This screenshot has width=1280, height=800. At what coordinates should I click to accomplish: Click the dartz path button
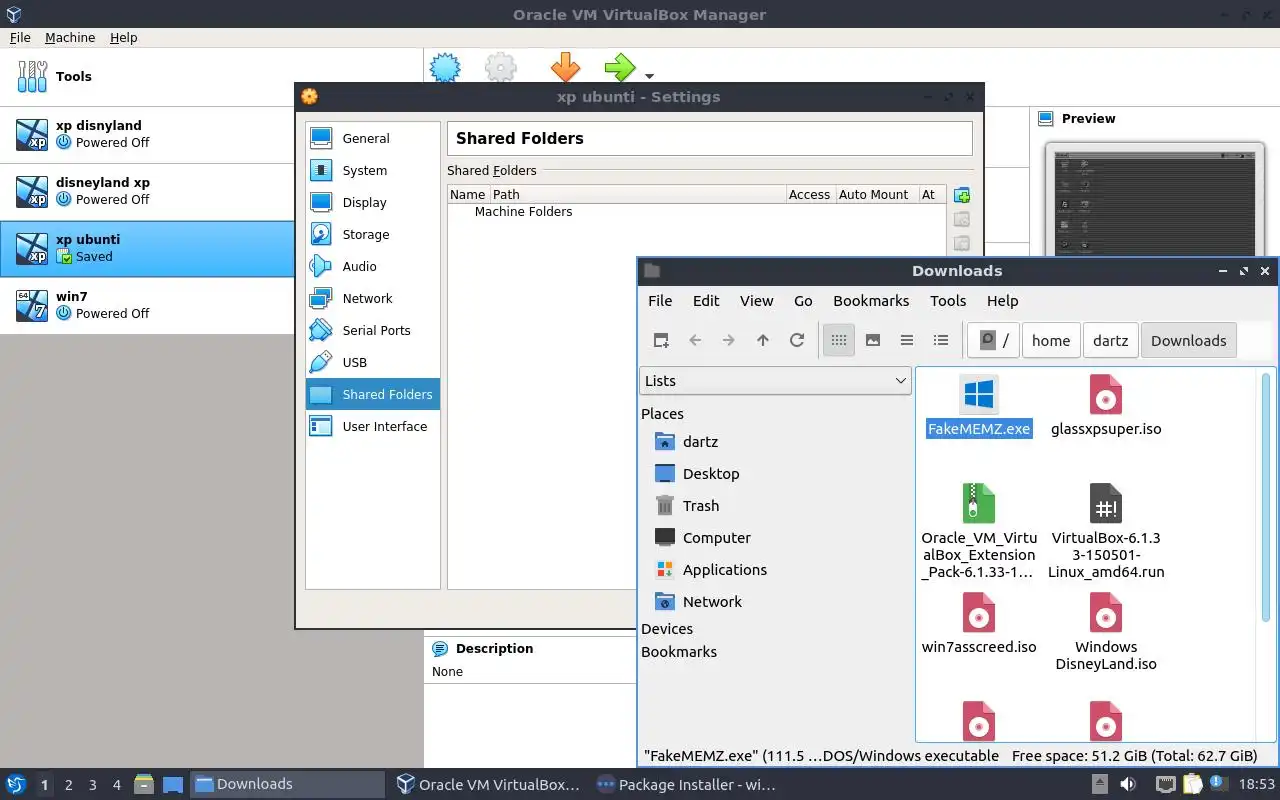[x=1110, y=340]
